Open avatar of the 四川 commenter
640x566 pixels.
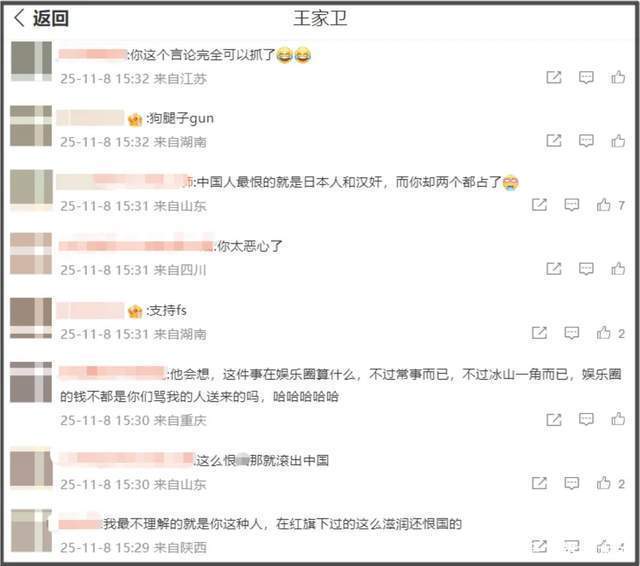tap(31, 253)
